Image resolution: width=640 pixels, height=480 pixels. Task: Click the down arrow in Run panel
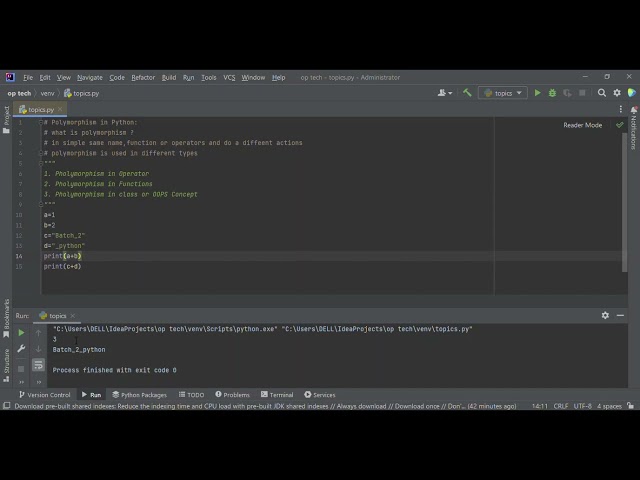click(38, 349)
